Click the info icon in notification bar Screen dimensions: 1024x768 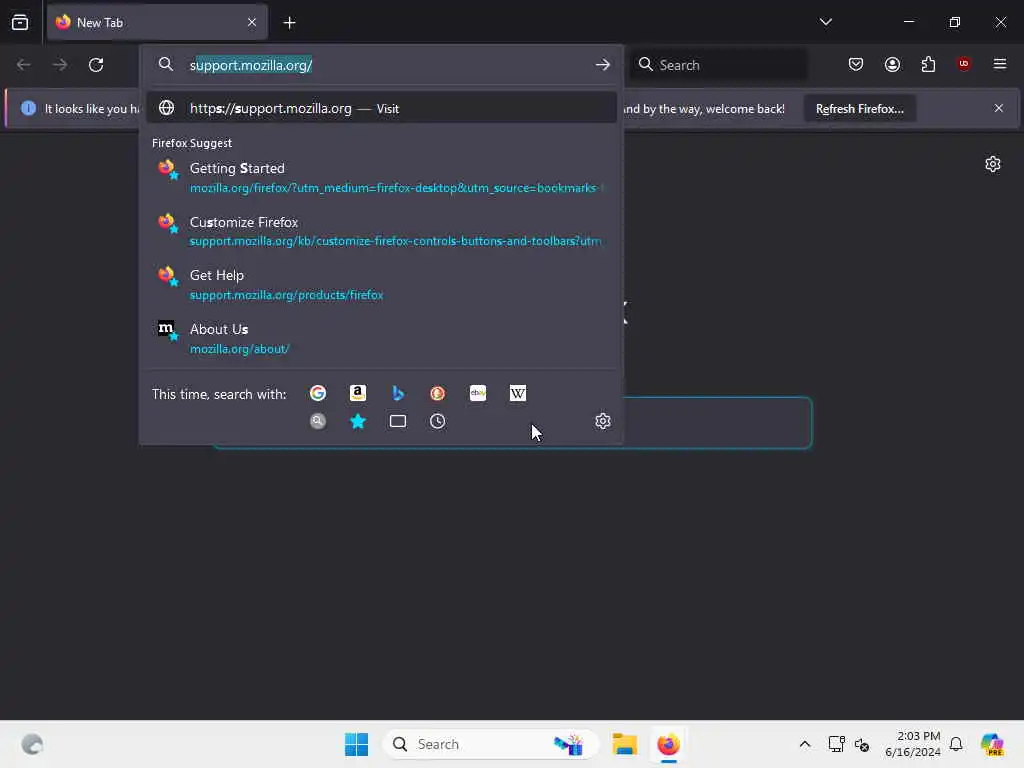point(28,108)
